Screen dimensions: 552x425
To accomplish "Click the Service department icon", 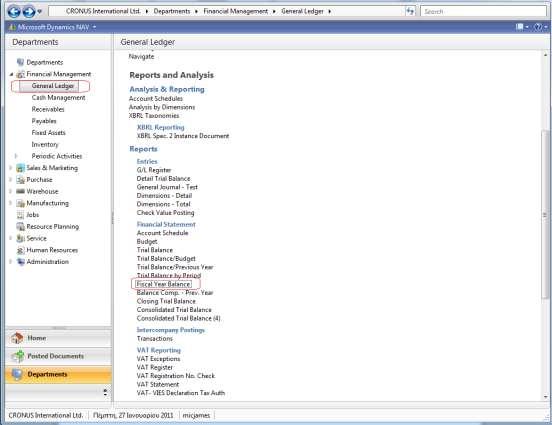I will 20,238.
